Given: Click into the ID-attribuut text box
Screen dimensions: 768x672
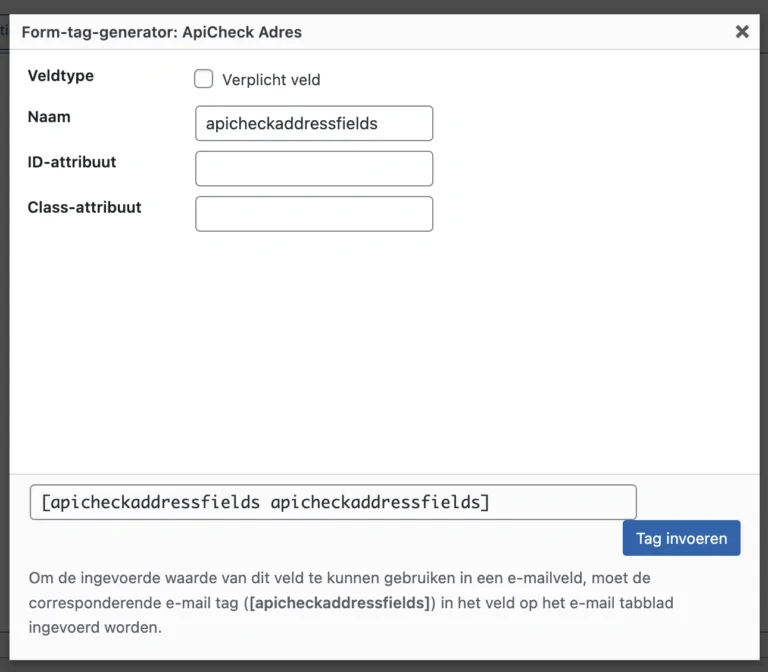Looking at the screenshot, I should [314, 168].
